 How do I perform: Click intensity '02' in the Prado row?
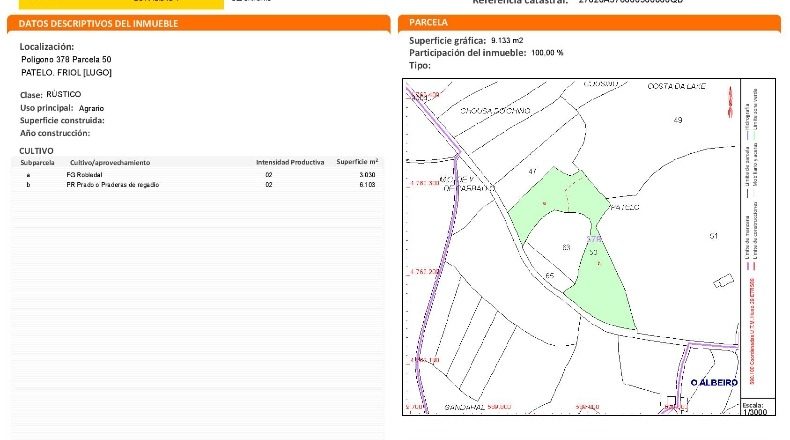269,185
